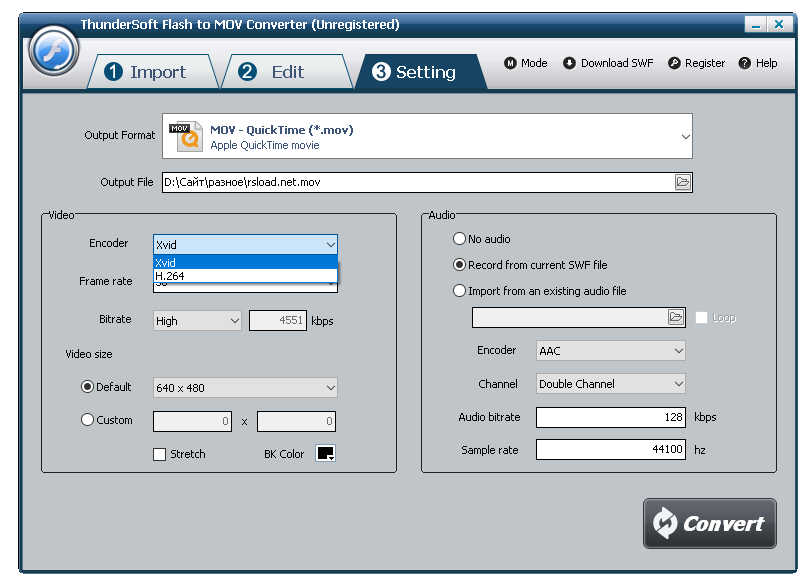
Task: Click the Mode icon button
Action: [x=510, y=63]
